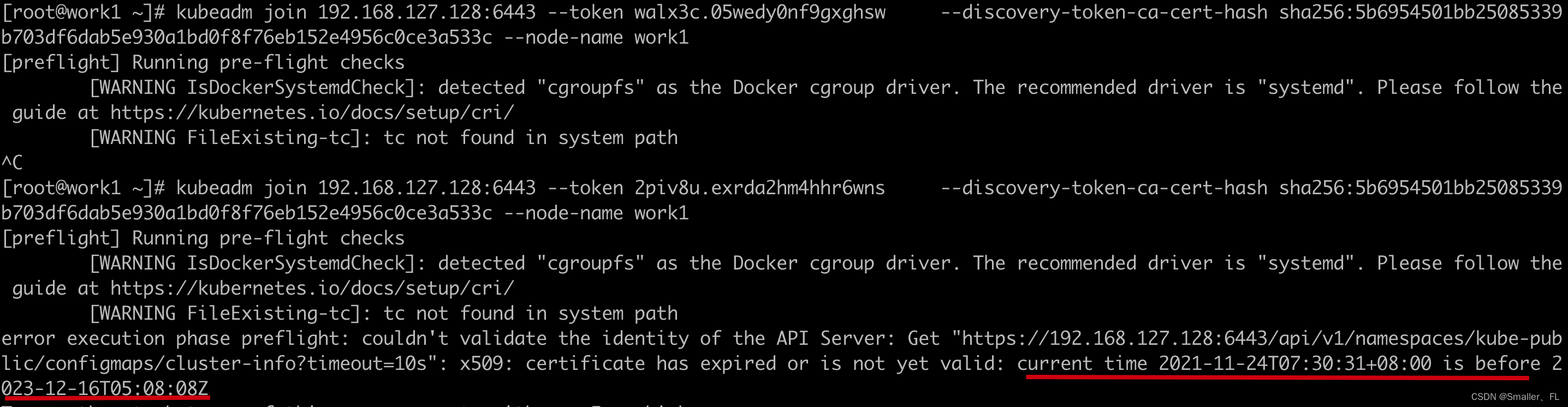Image resolution: width=1568 pixels, height=407 pixels.
Task: Click the token walx3c.05wedy0nf9gxghsw text
Action: [x=759, y=12]
